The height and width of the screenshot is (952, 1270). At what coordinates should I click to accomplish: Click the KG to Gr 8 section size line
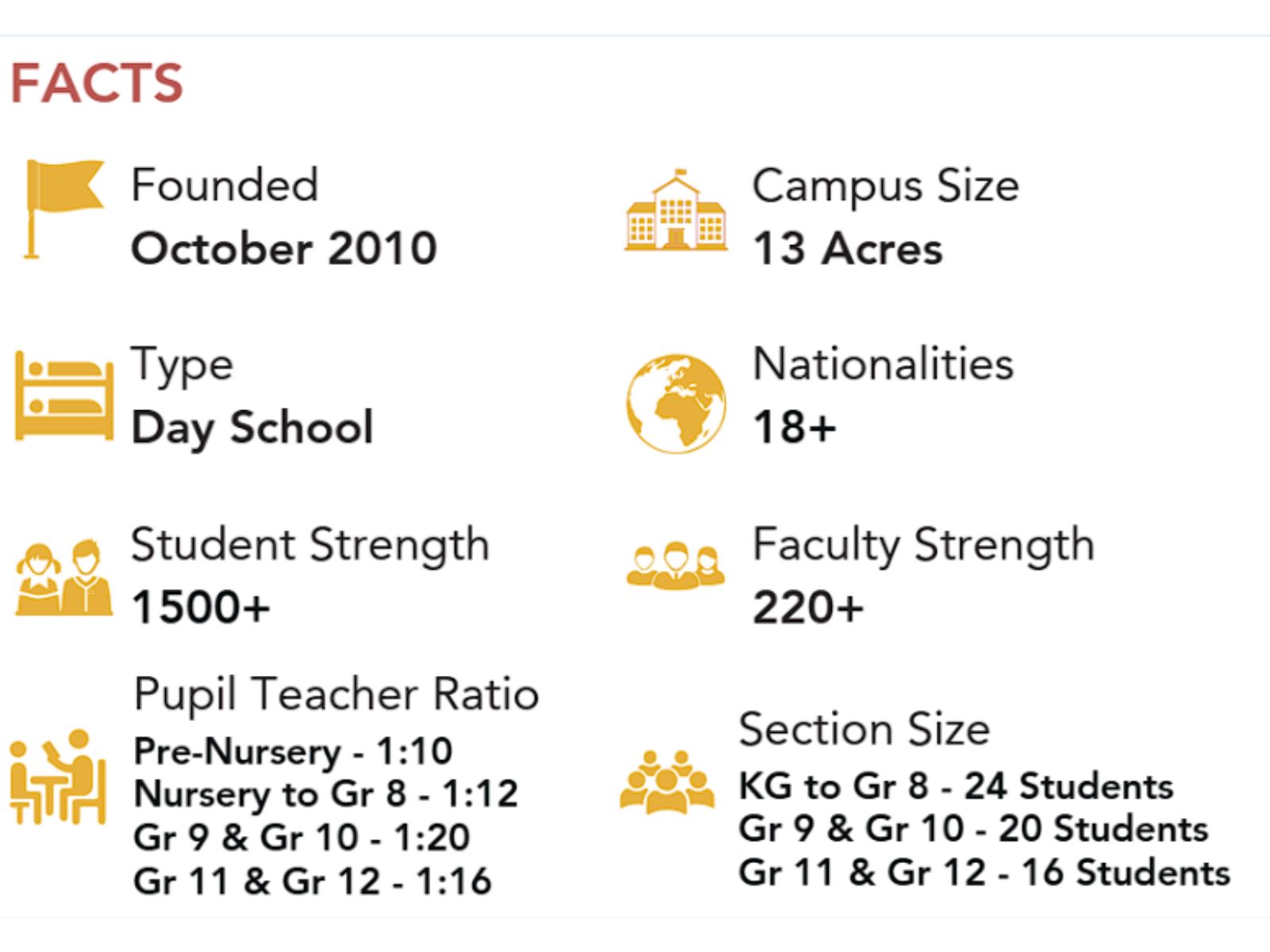coord(956,786)
